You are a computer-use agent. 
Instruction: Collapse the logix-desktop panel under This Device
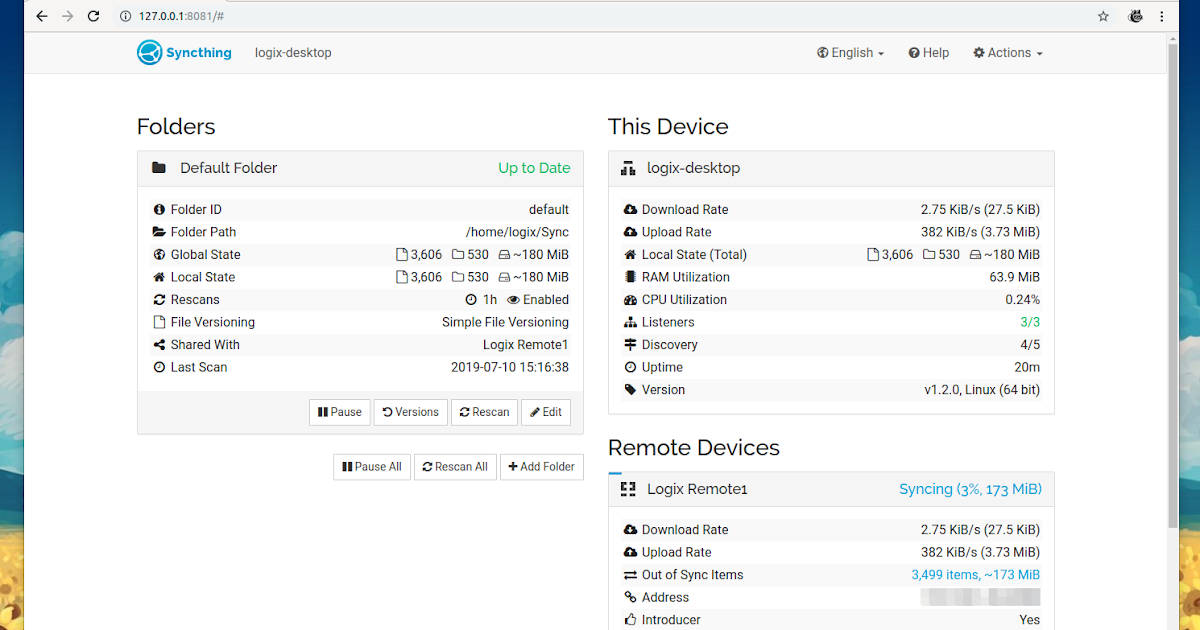click(831, 168)
